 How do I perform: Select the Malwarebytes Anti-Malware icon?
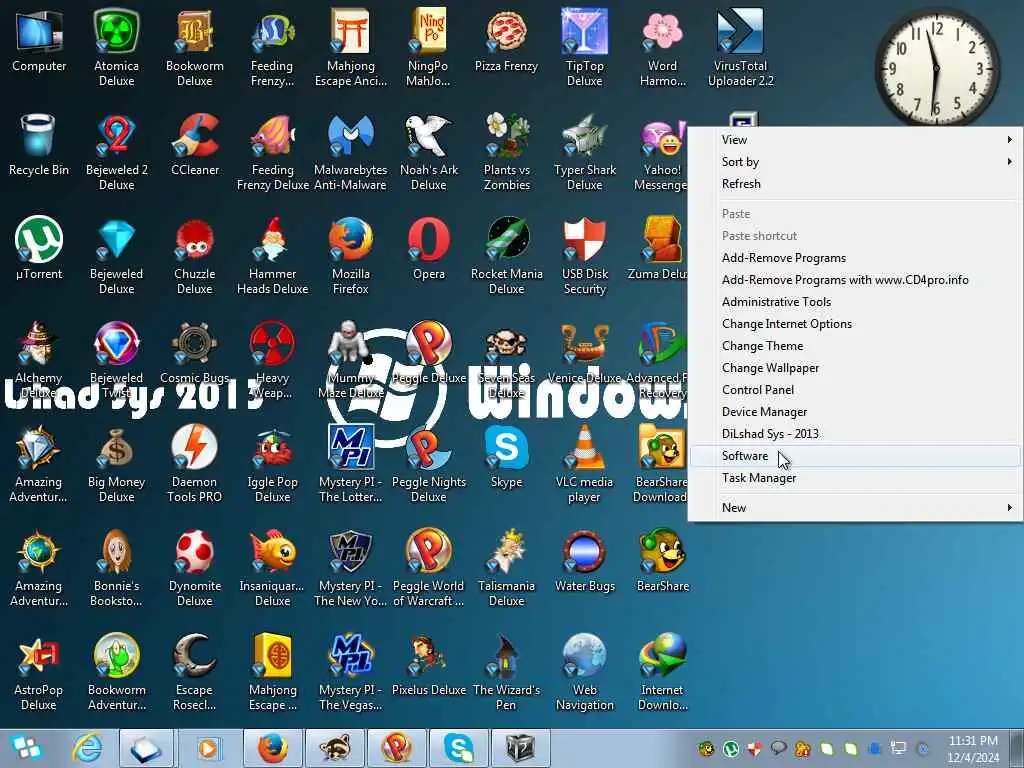pyautogui.click(x=351, y=152)
